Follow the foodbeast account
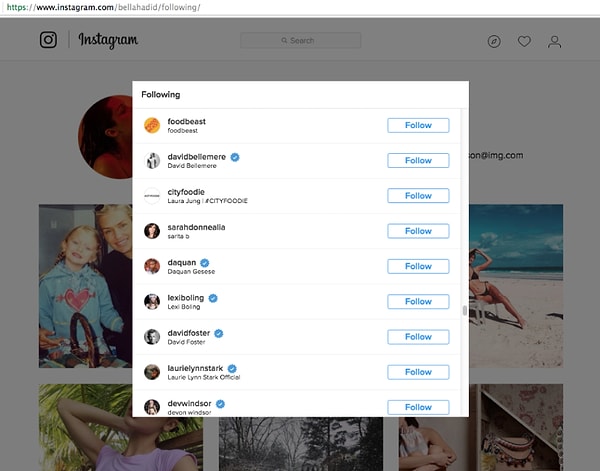Screen dimensions: 600x471 coord(418,125)
